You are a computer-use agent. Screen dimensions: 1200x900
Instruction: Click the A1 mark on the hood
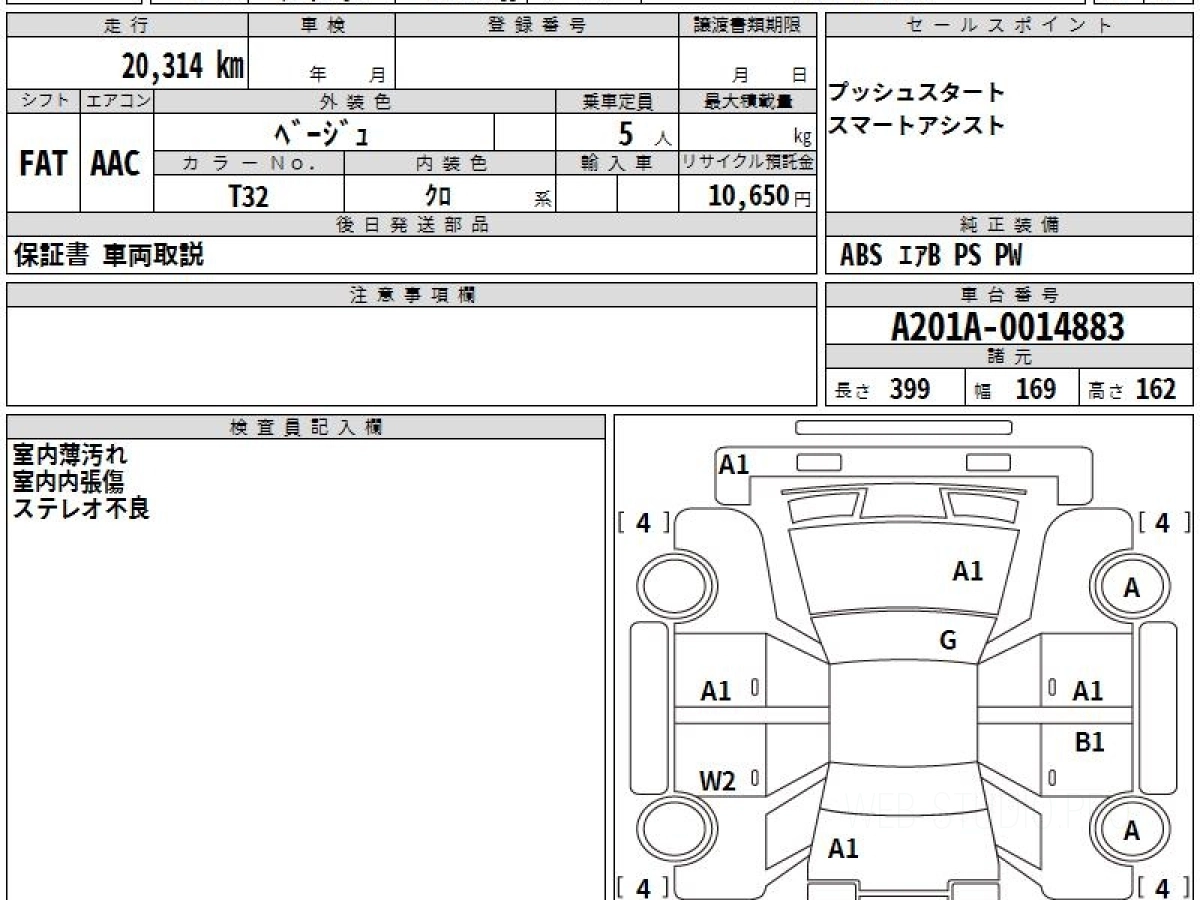(x=968, y=571)
